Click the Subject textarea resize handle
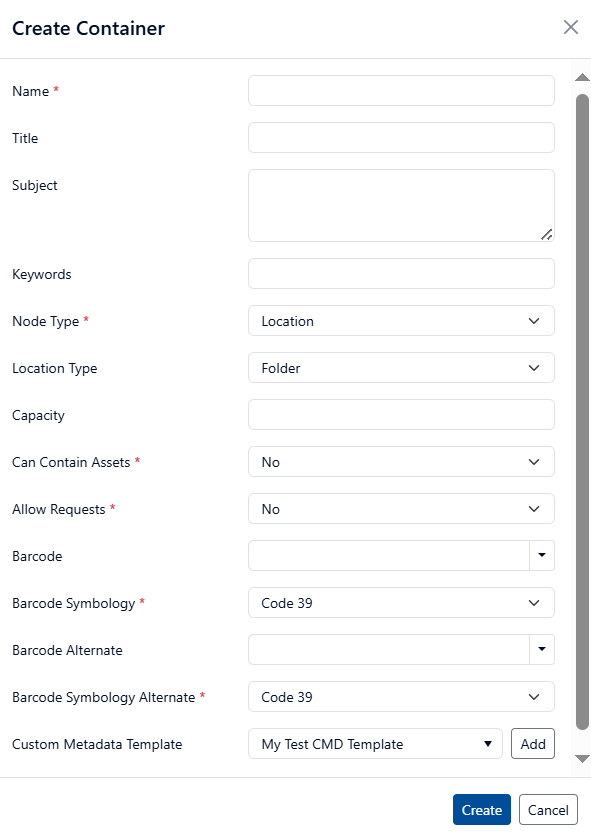Viewport: 591px width, 834px height. tap(546, 234)
